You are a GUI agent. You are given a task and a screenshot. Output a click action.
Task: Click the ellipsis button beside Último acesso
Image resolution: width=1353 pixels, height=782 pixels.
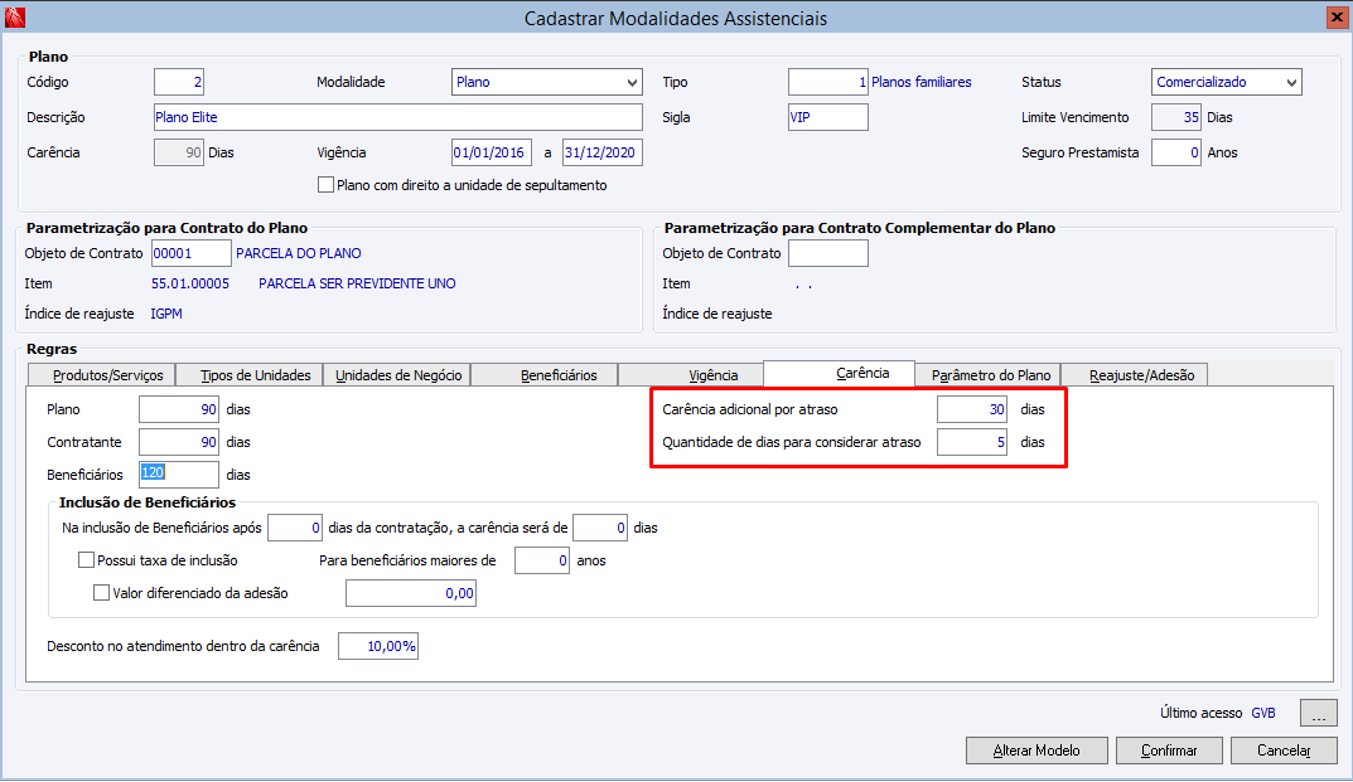click(x=1318, y=713)
